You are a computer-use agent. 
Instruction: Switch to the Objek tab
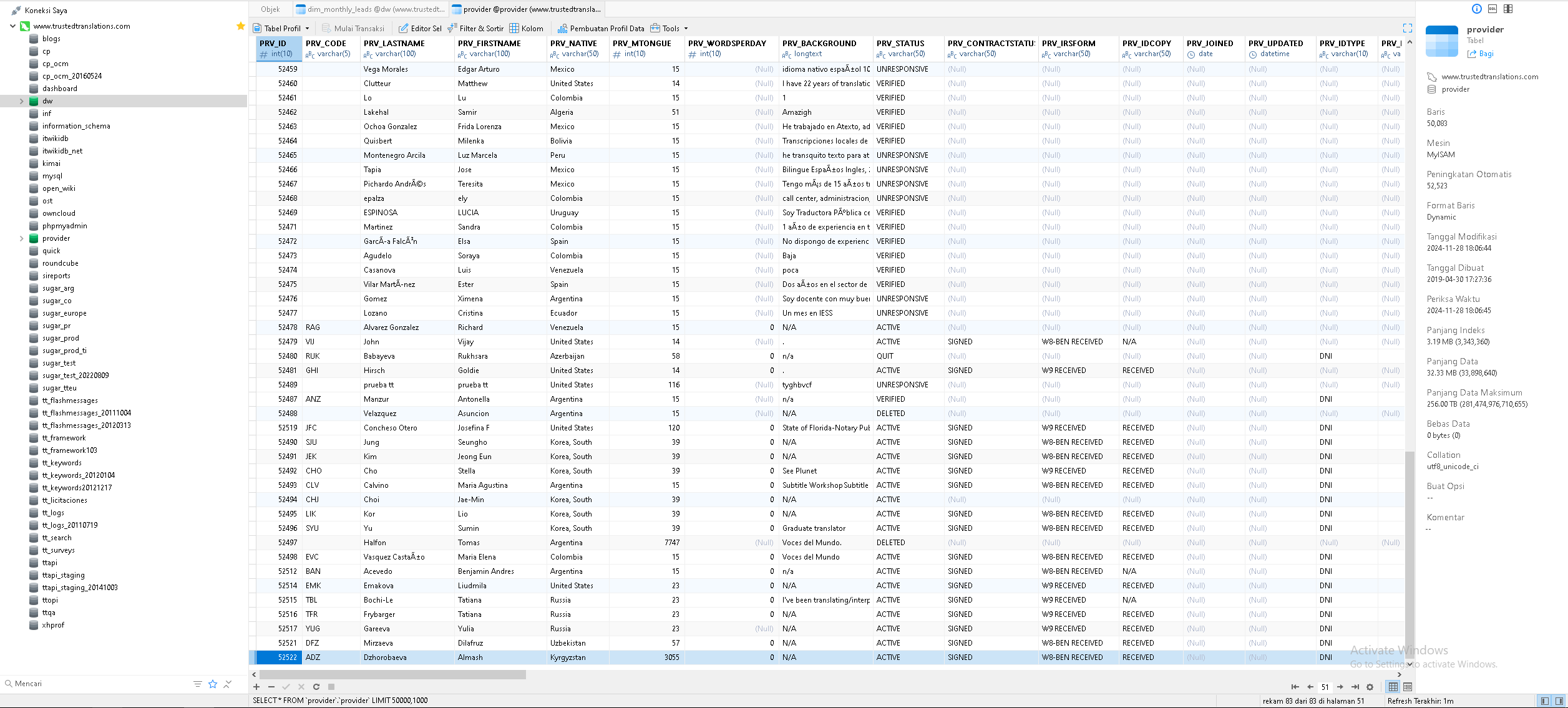pyautogui.click(x=270, y=9)
